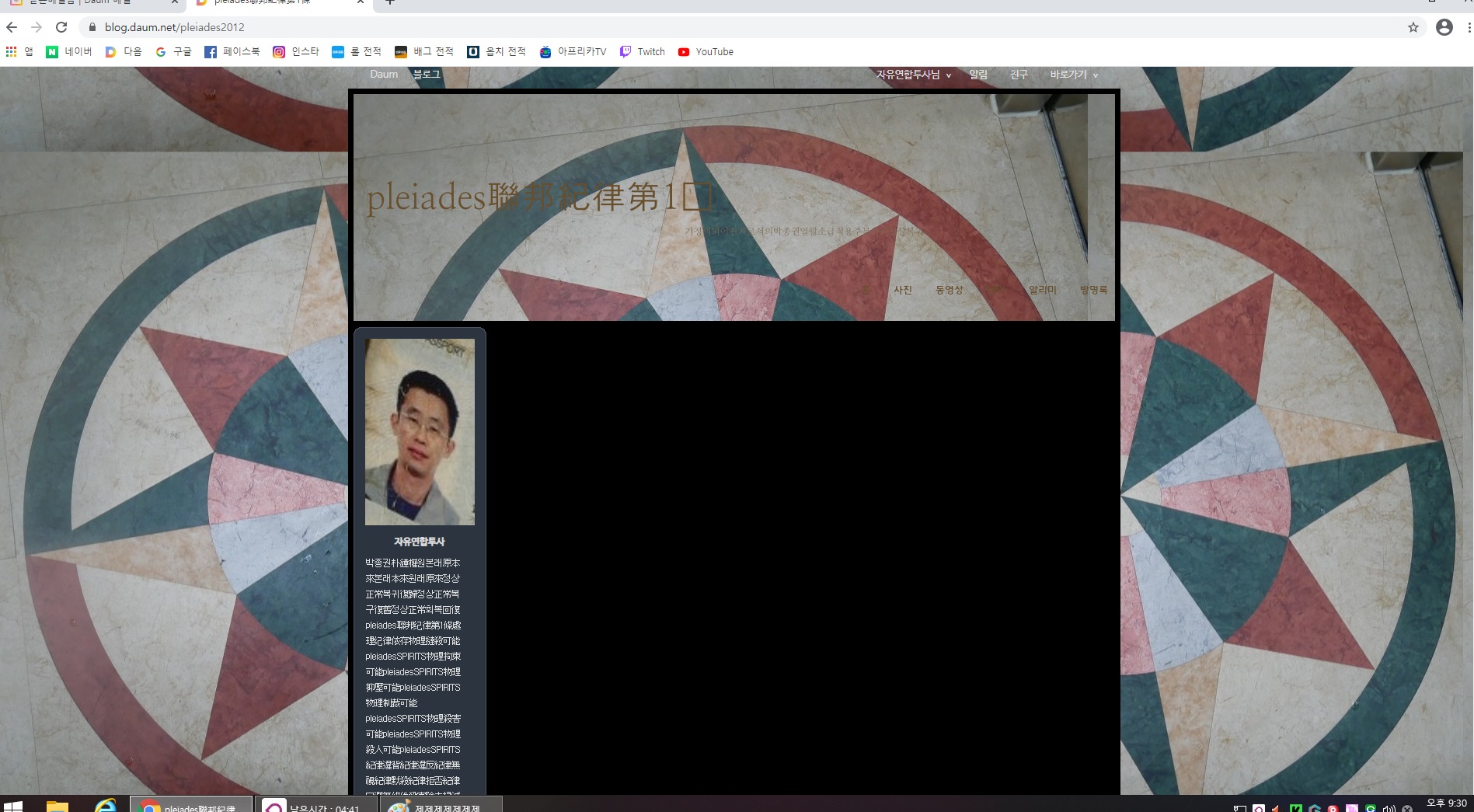Close the pleiades blog tab
Screen dimensions: 1474x812
point(361,2)
